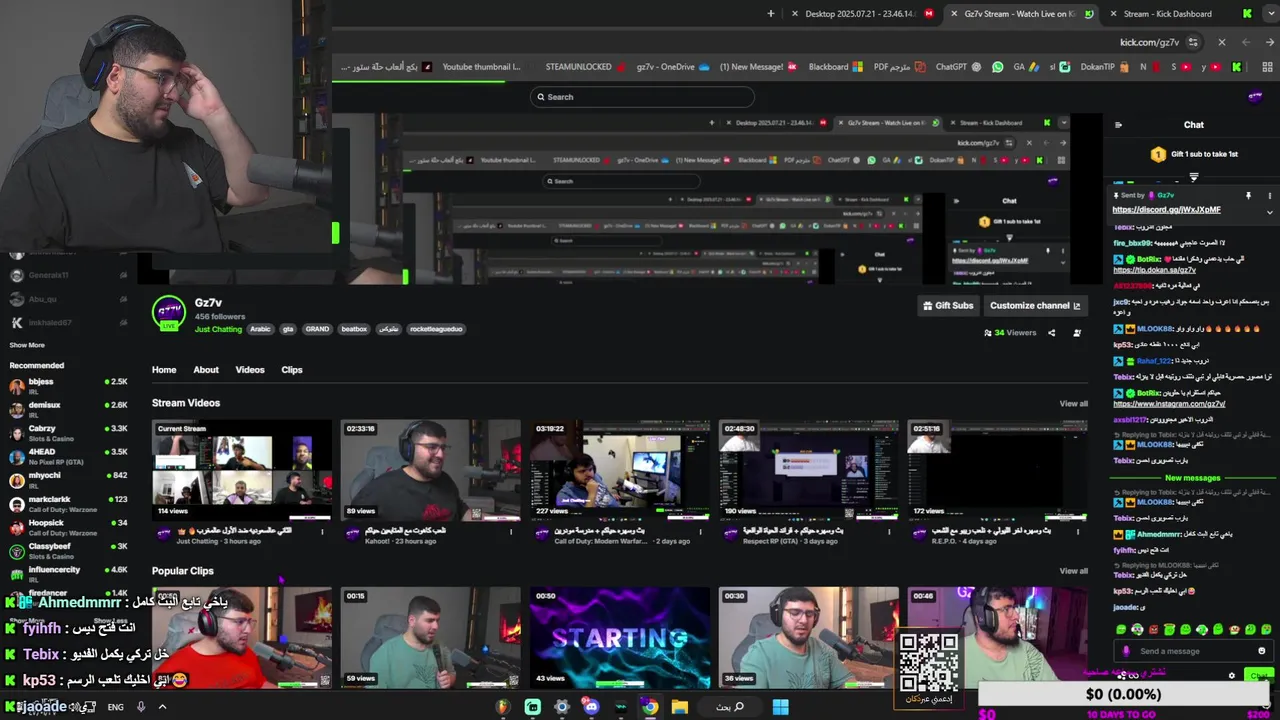Open options menu for R.E.P.O. video
Image resolution: width=1280 pixels, height=720 pixels.
pyautogui.click(x=1078, y=532)
